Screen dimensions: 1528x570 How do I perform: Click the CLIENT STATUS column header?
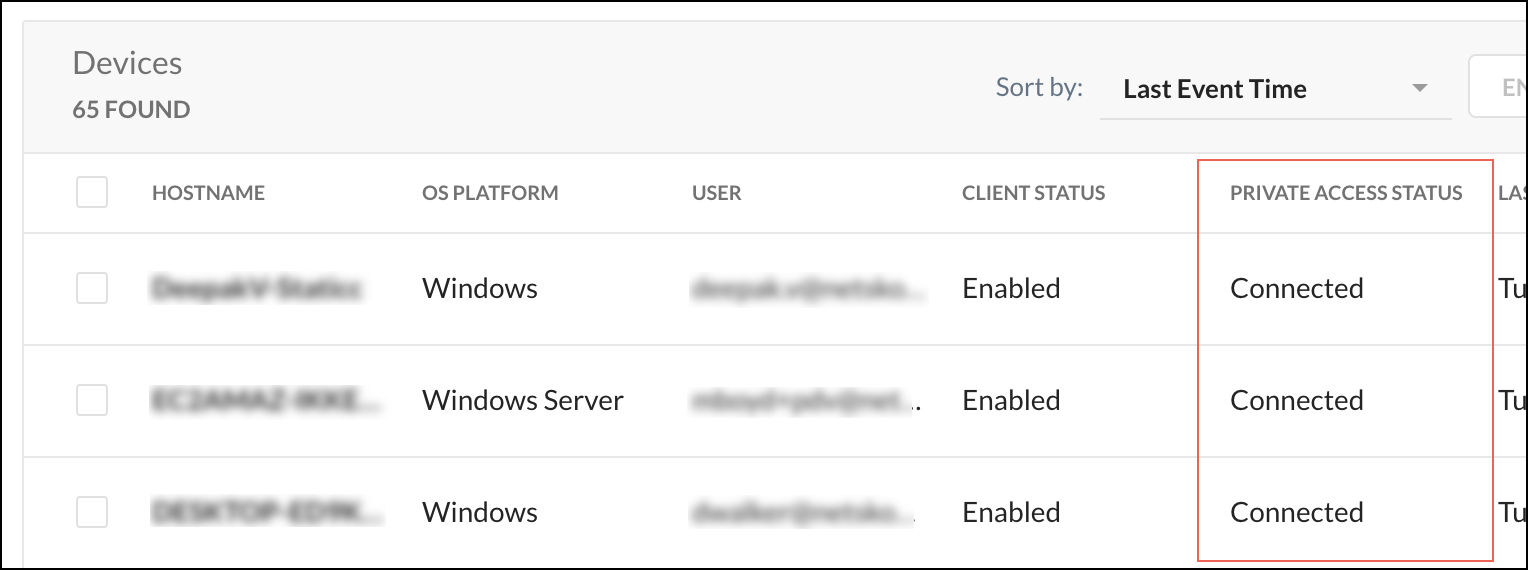coord(1033,193)
